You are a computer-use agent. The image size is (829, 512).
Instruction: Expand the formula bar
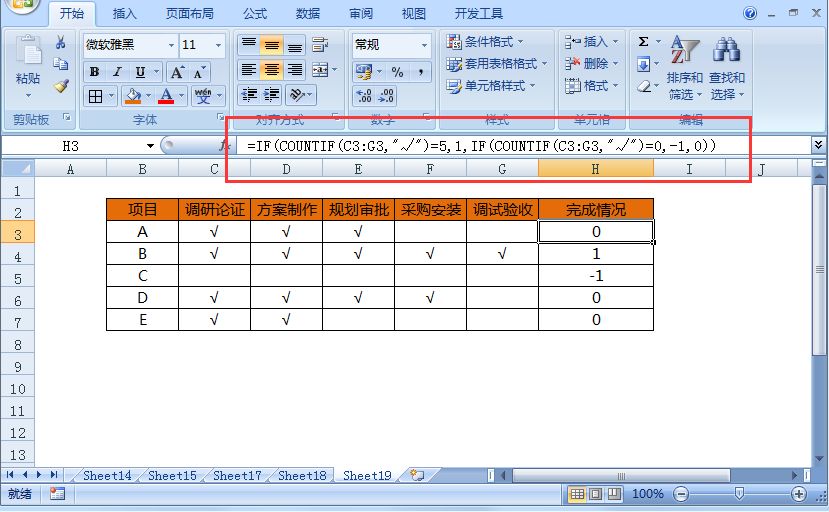[x=818, y=144]
